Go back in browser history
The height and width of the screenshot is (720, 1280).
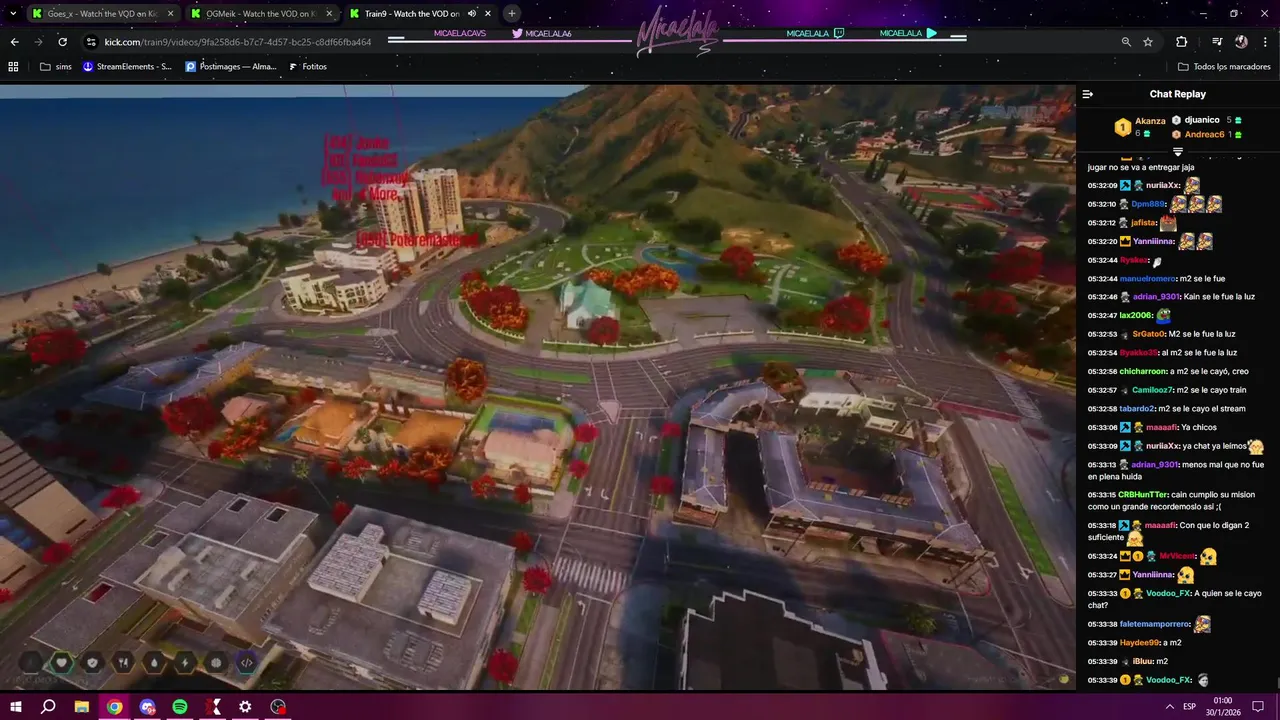click(14, 42)
